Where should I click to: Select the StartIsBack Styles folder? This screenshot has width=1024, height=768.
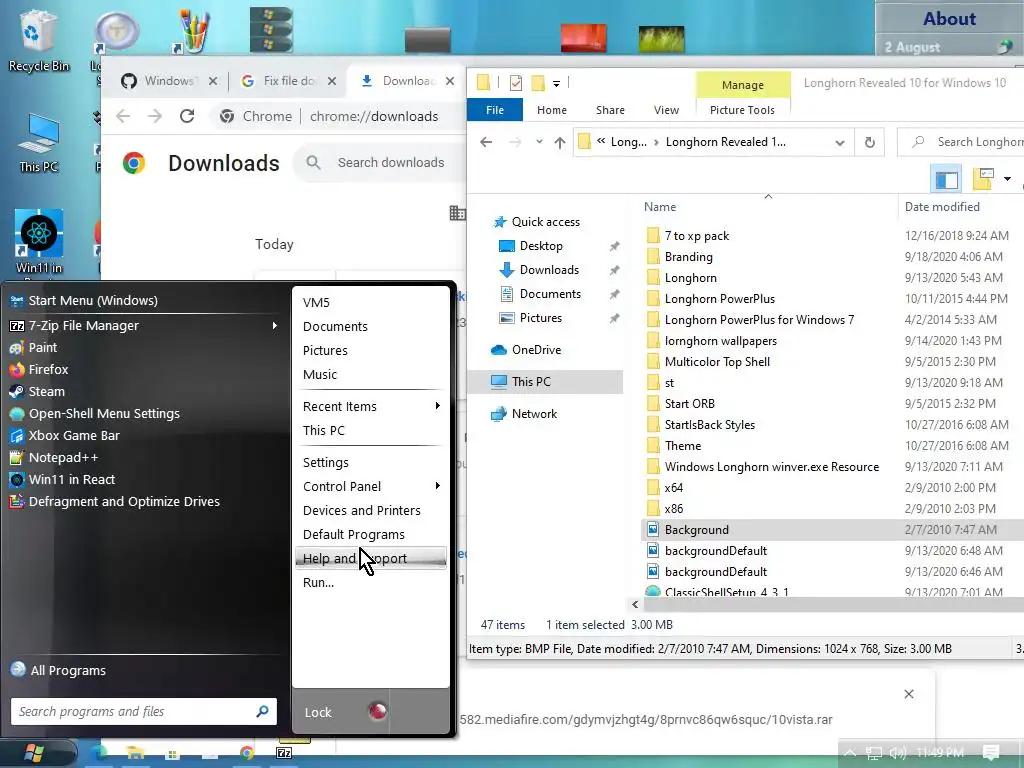[710, 424]
